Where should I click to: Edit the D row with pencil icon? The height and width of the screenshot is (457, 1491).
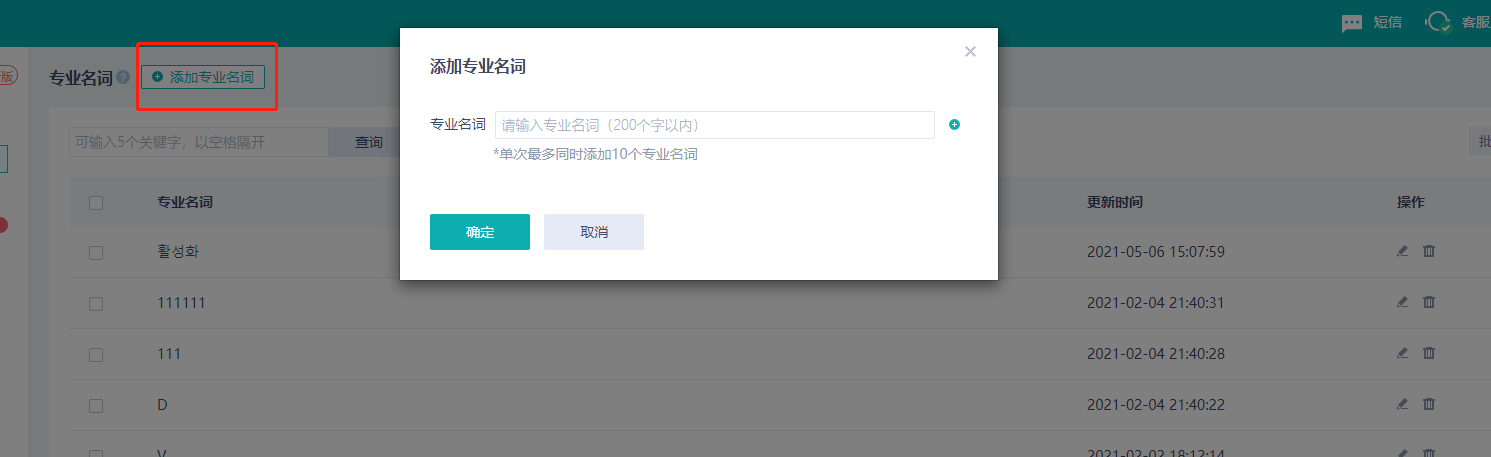1402,404
